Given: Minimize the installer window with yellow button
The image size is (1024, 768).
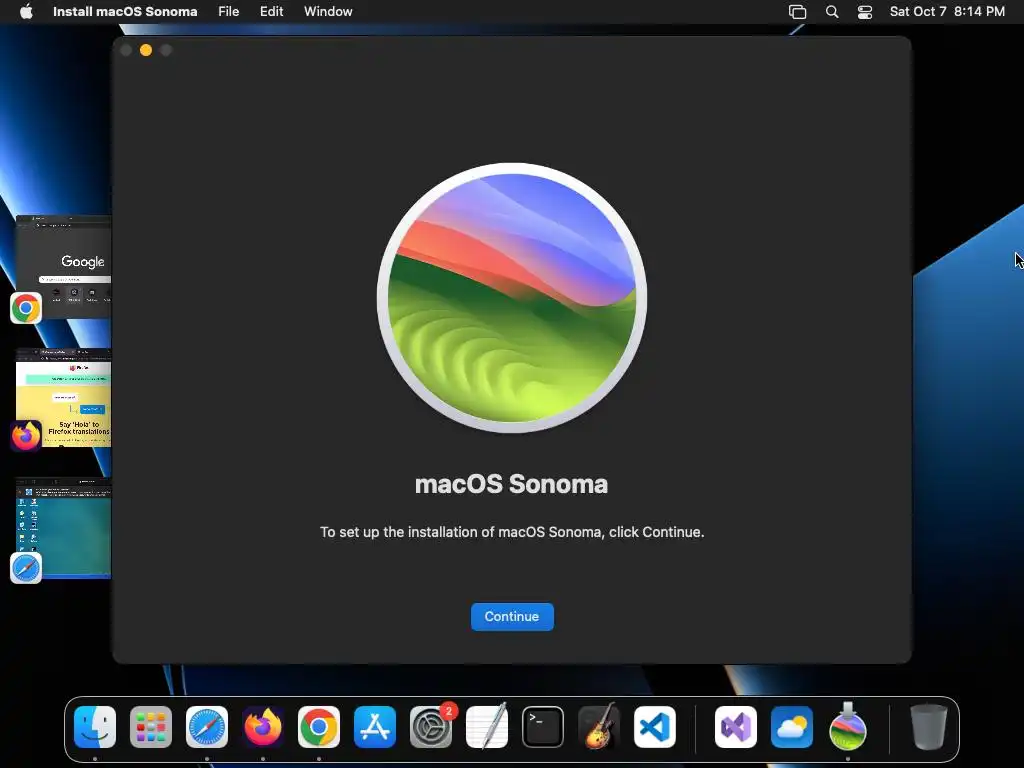Looking at the screenshot, I should (146, 50).
